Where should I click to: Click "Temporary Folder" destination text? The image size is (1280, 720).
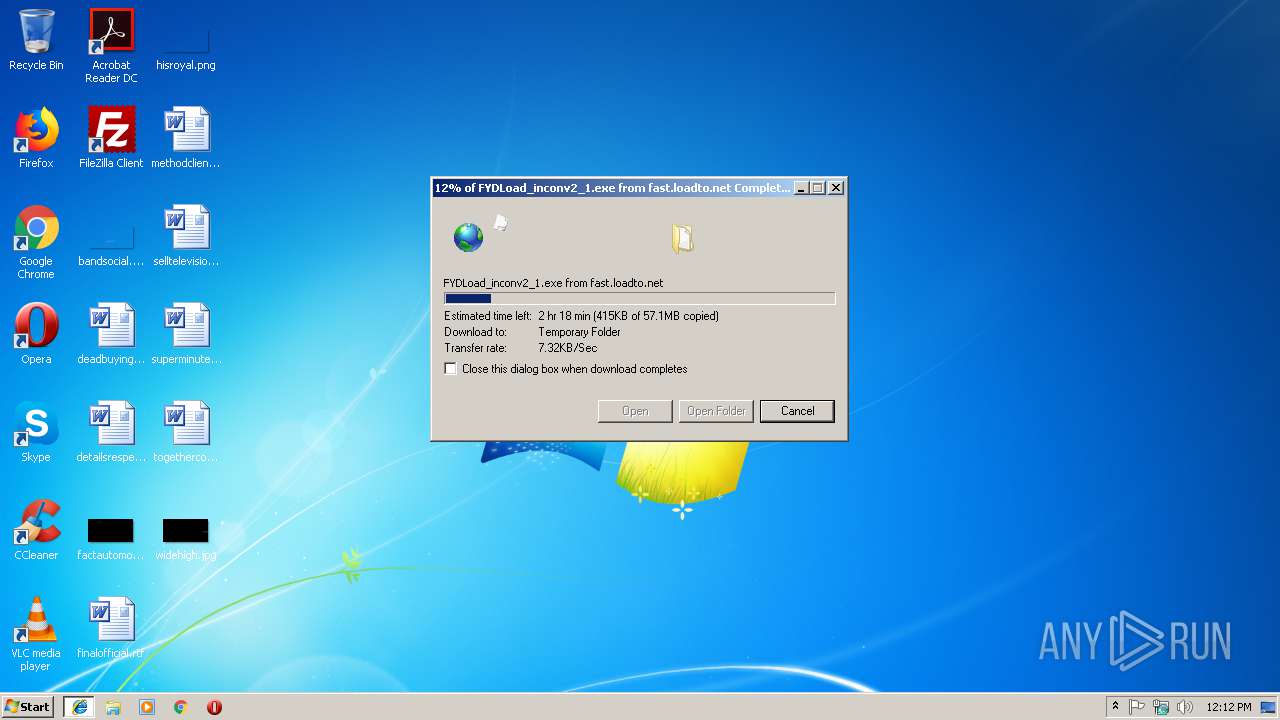[579, 332]
